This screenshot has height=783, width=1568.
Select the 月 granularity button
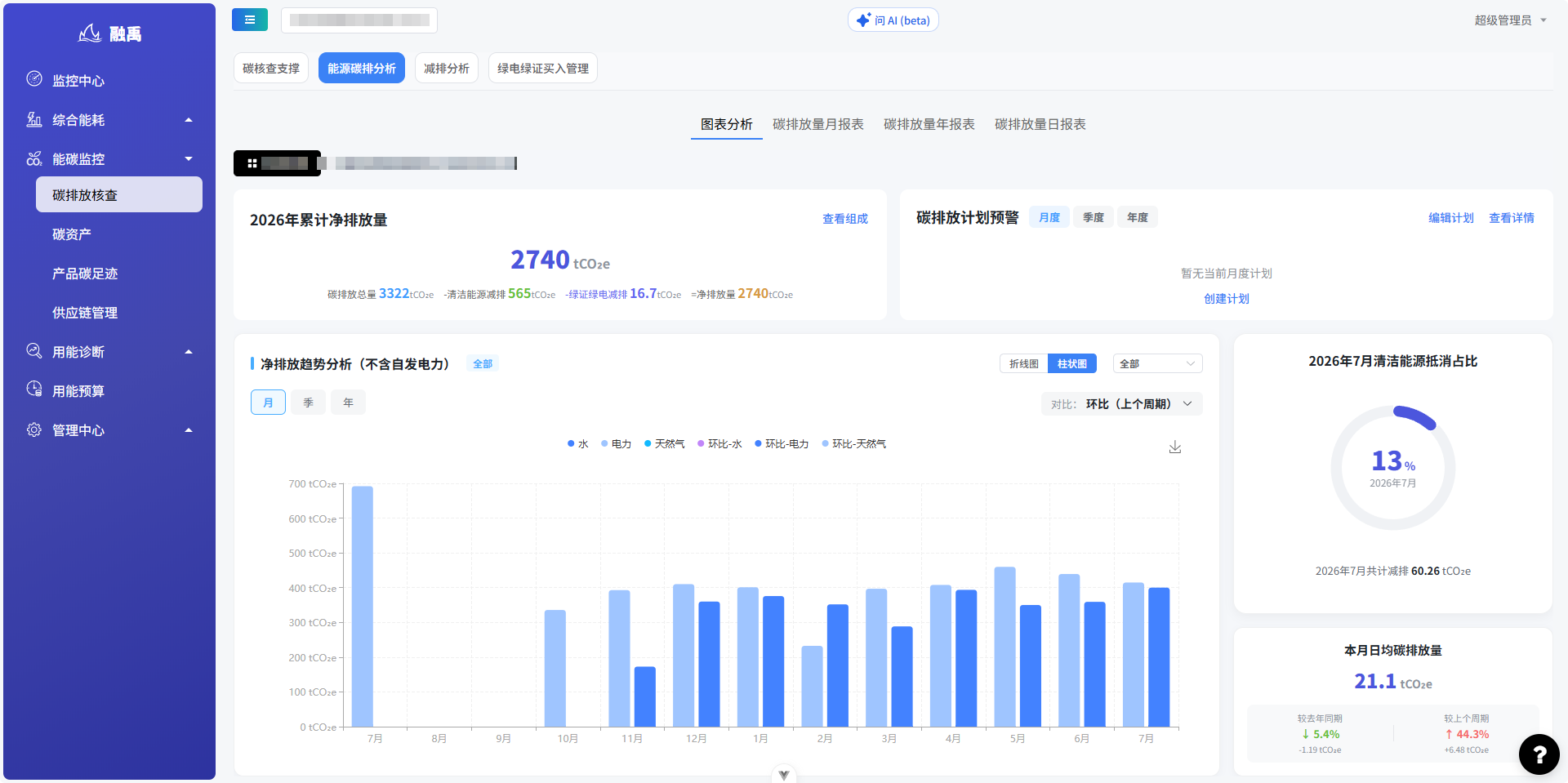pos(268,403)
